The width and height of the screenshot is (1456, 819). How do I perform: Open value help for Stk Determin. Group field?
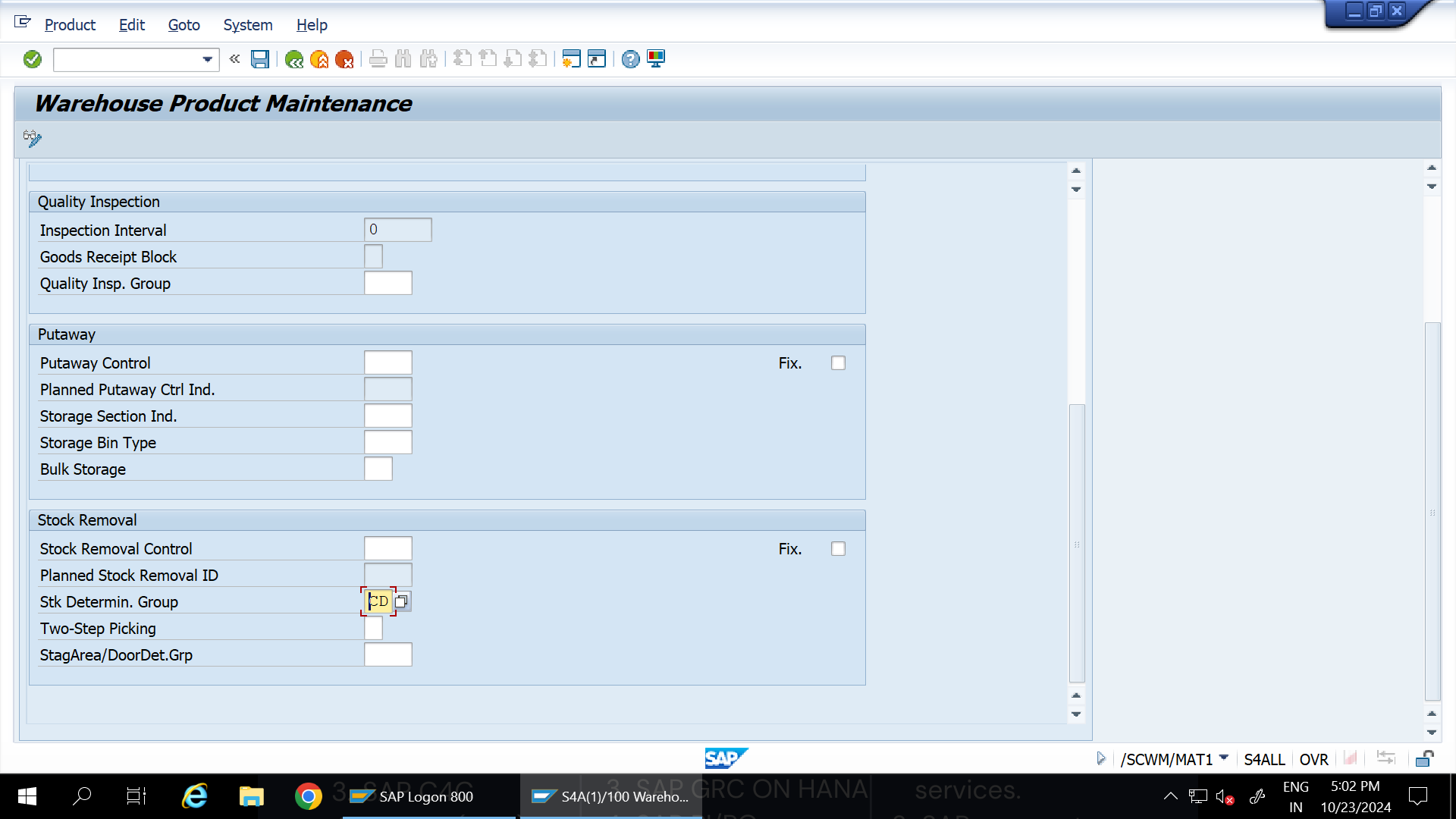[402, 601]
